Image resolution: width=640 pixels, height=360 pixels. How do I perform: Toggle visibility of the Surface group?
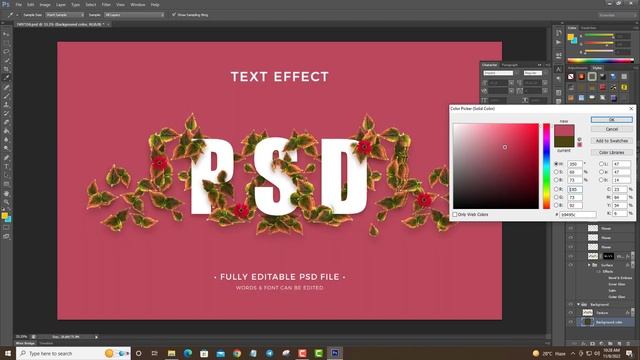(571, 265)
